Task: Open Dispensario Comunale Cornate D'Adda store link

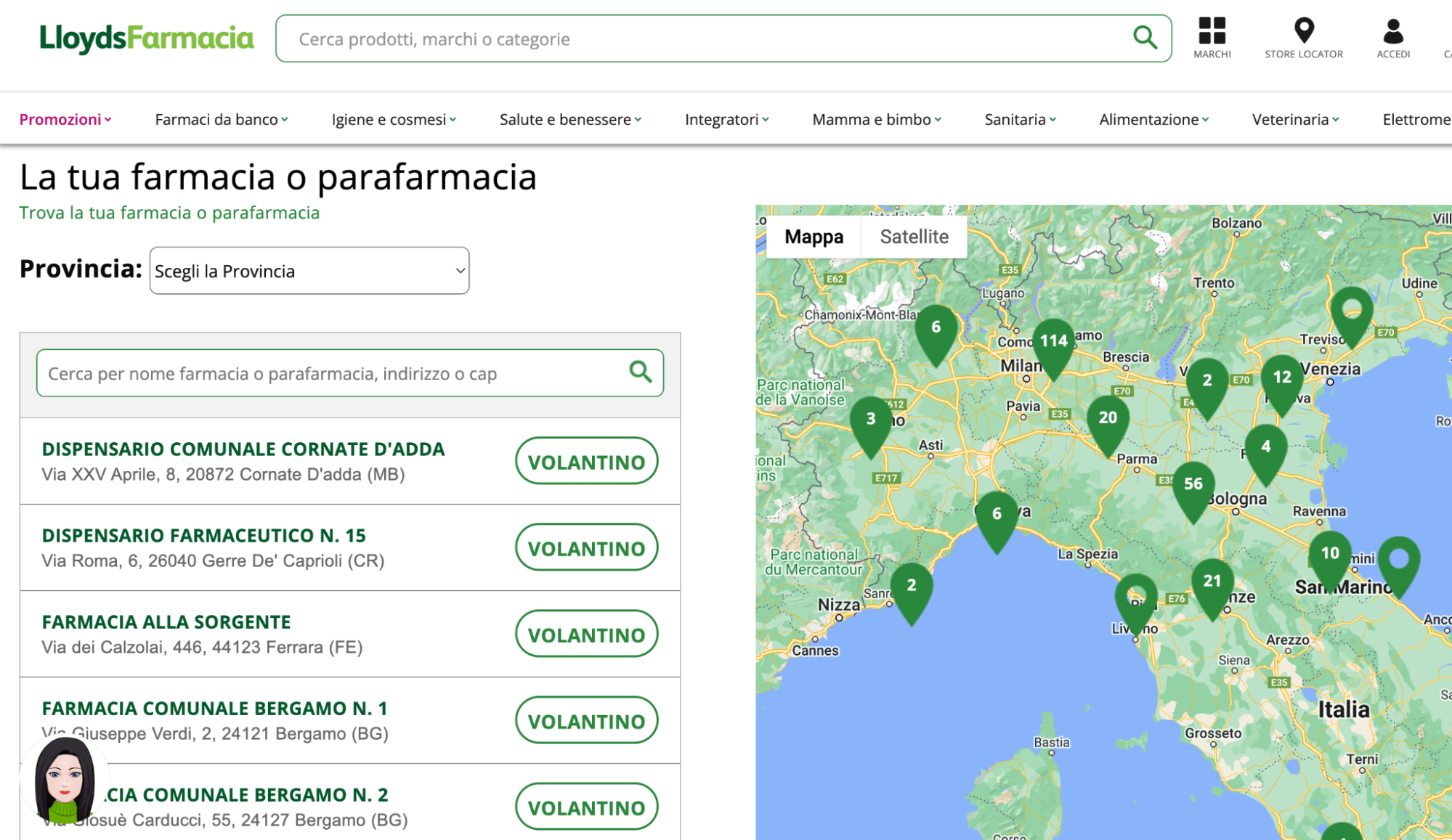Action: click(243, 449)
